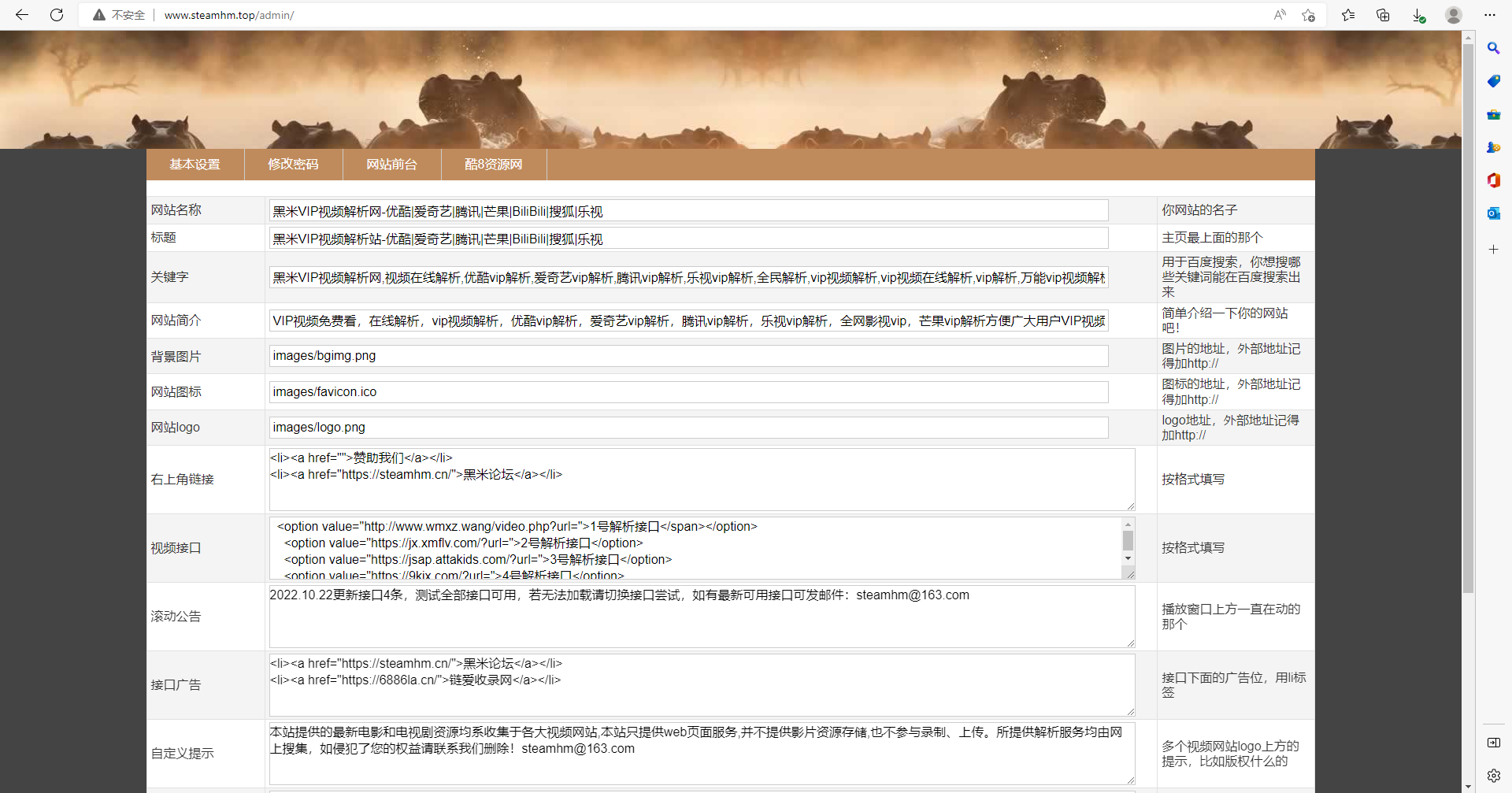Open sidebar search
Viewport: 1512px width, 793px height.
point(1493,48)
